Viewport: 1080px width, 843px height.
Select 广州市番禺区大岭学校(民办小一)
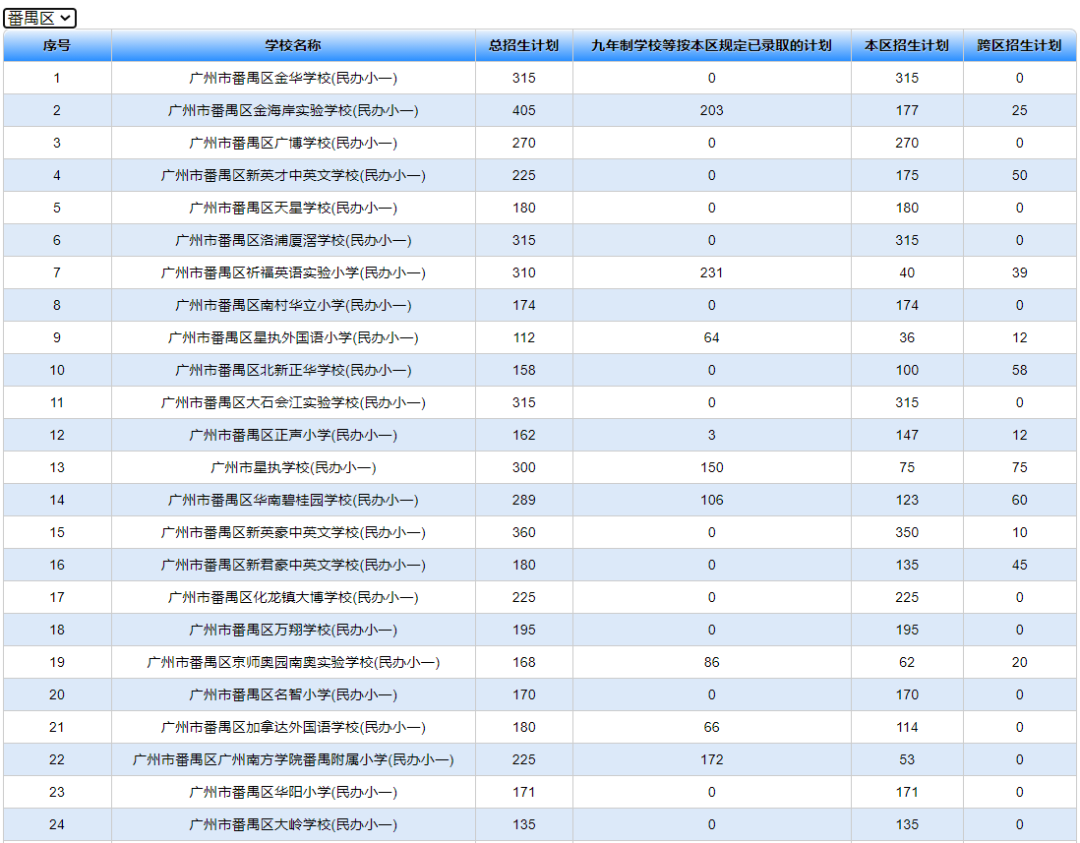293,824
